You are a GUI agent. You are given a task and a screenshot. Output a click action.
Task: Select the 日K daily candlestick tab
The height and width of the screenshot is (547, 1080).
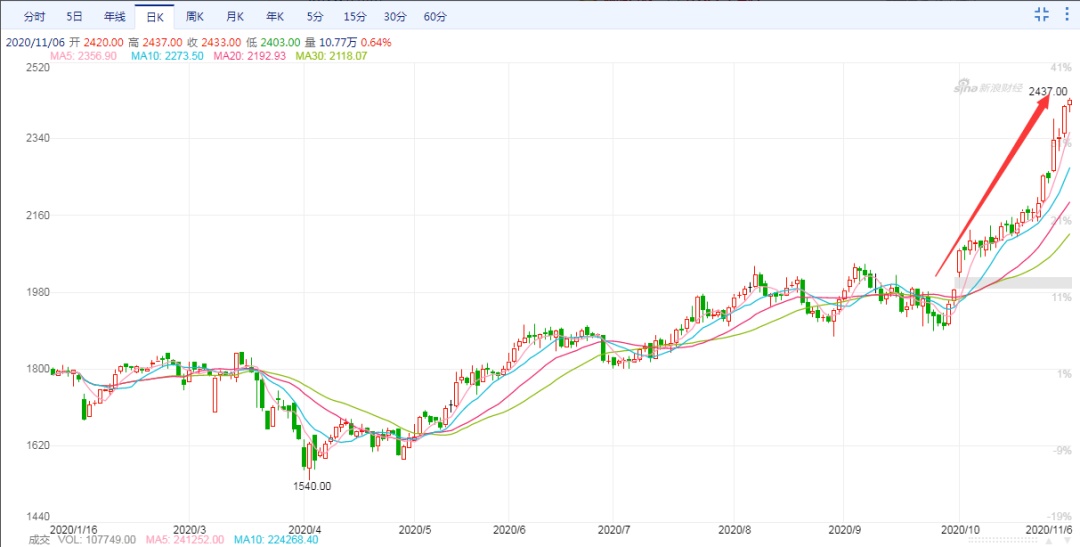click(154, 17)
